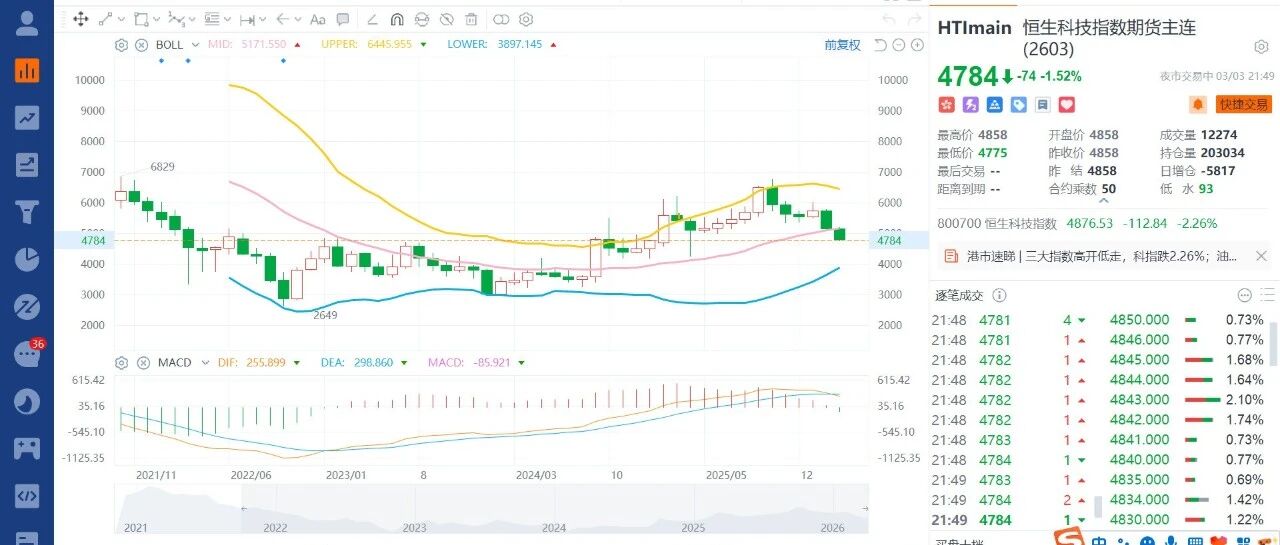Zoom in chart with plus circle icon
The height and width of the screenshot is (545, 1280).
click(915, 45)
